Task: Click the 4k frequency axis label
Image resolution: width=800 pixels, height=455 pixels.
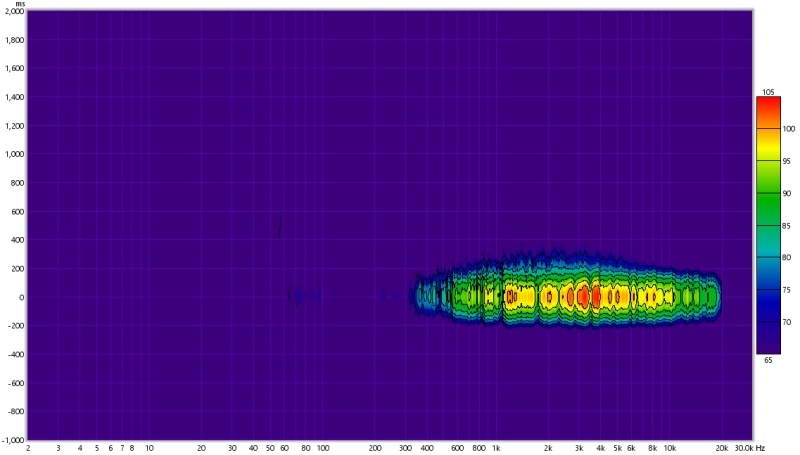Action: [601, 448]
